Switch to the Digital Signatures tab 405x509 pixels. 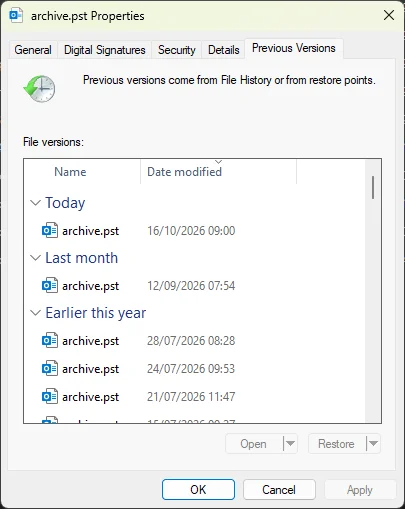pos(105,50)
